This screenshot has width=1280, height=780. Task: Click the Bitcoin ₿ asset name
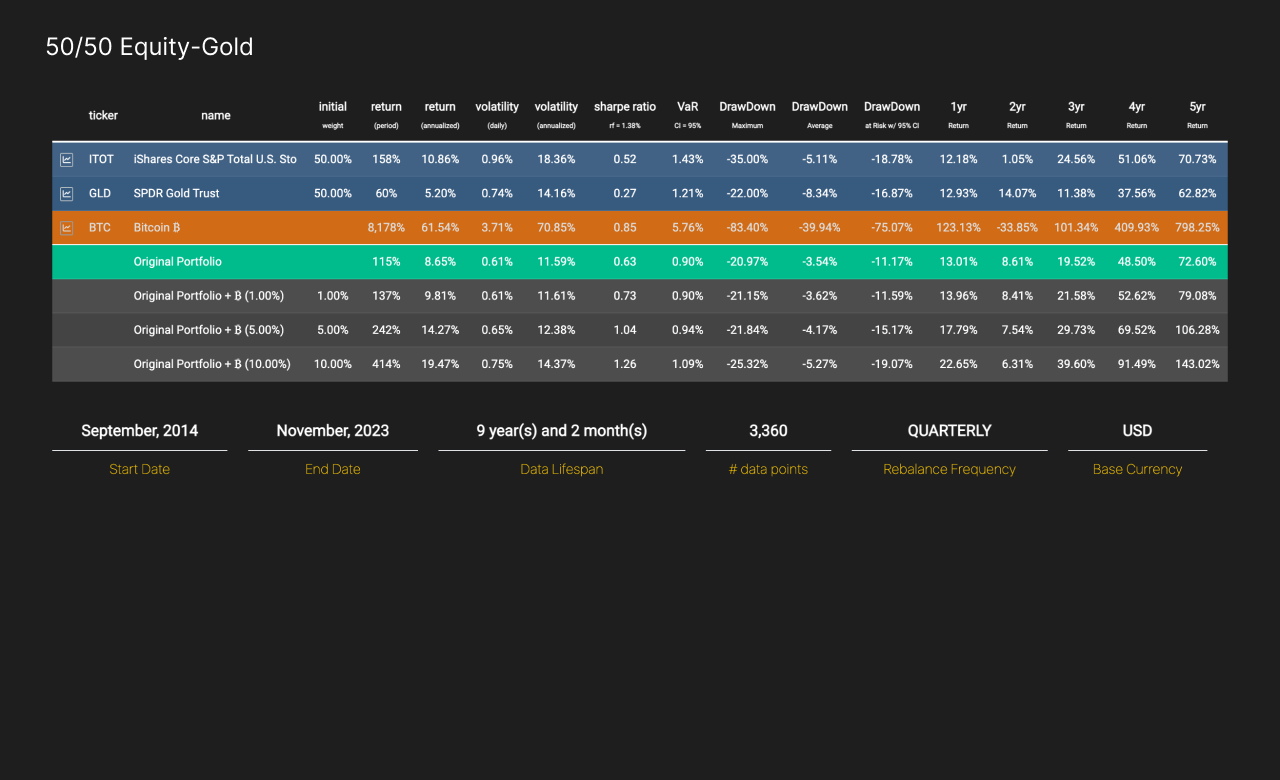tap(156, 228)
